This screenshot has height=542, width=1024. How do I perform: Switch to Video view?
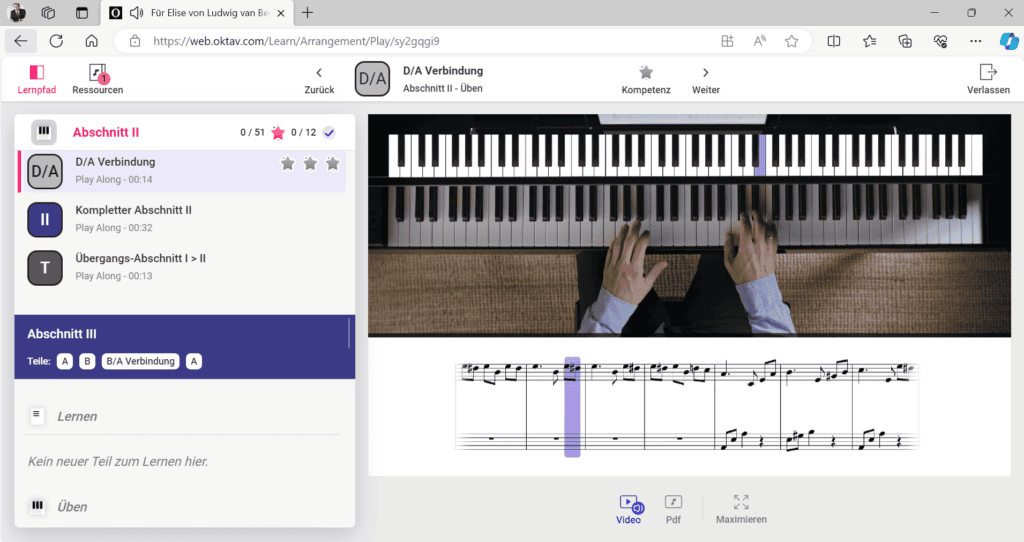pos(628,503)
